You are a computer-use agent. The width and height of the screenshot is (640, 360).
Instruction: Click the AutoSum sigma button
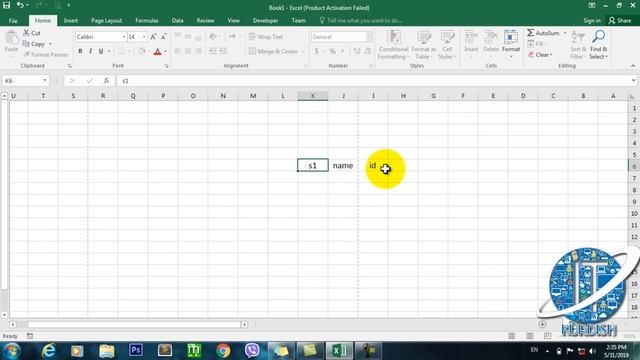pyautogui.click(x=543, y=33)
